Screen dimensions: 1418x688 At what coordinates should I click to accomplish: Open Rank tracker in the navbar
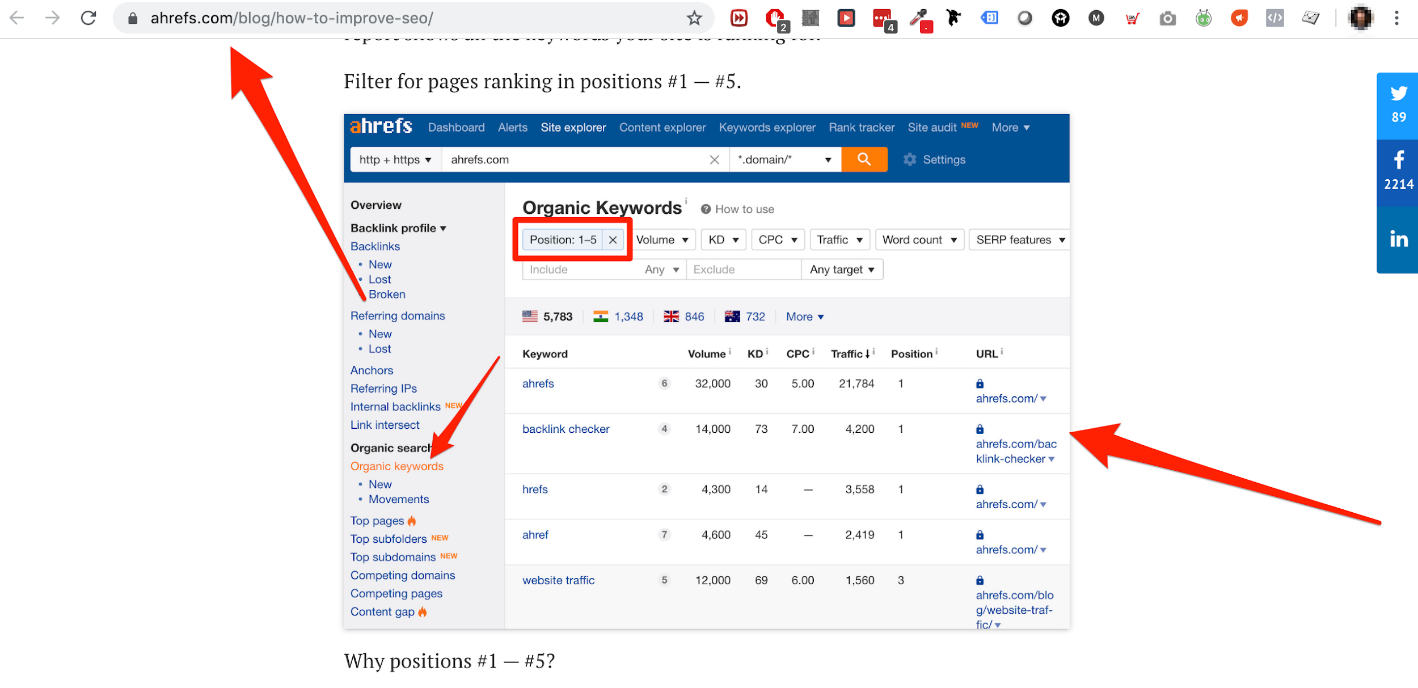click(862, 128)
